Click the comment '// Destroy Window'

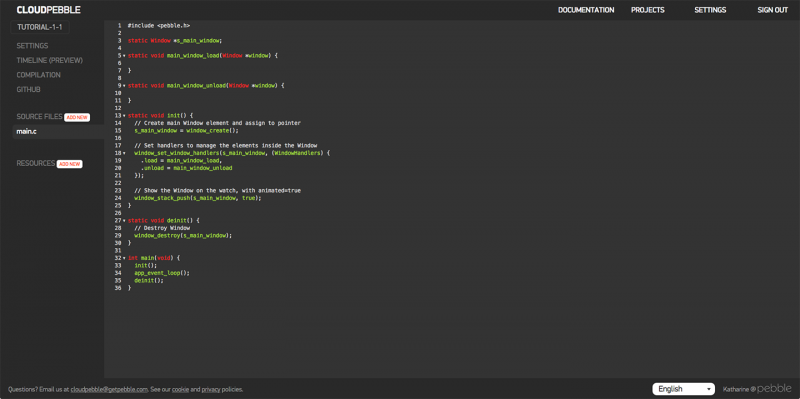(162, 228)
